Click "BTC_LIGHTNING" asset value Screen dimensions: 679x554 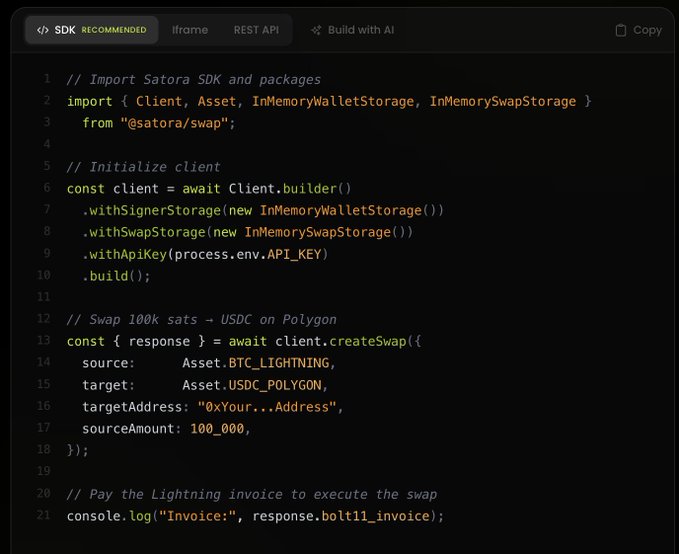(x=279, y=363)
